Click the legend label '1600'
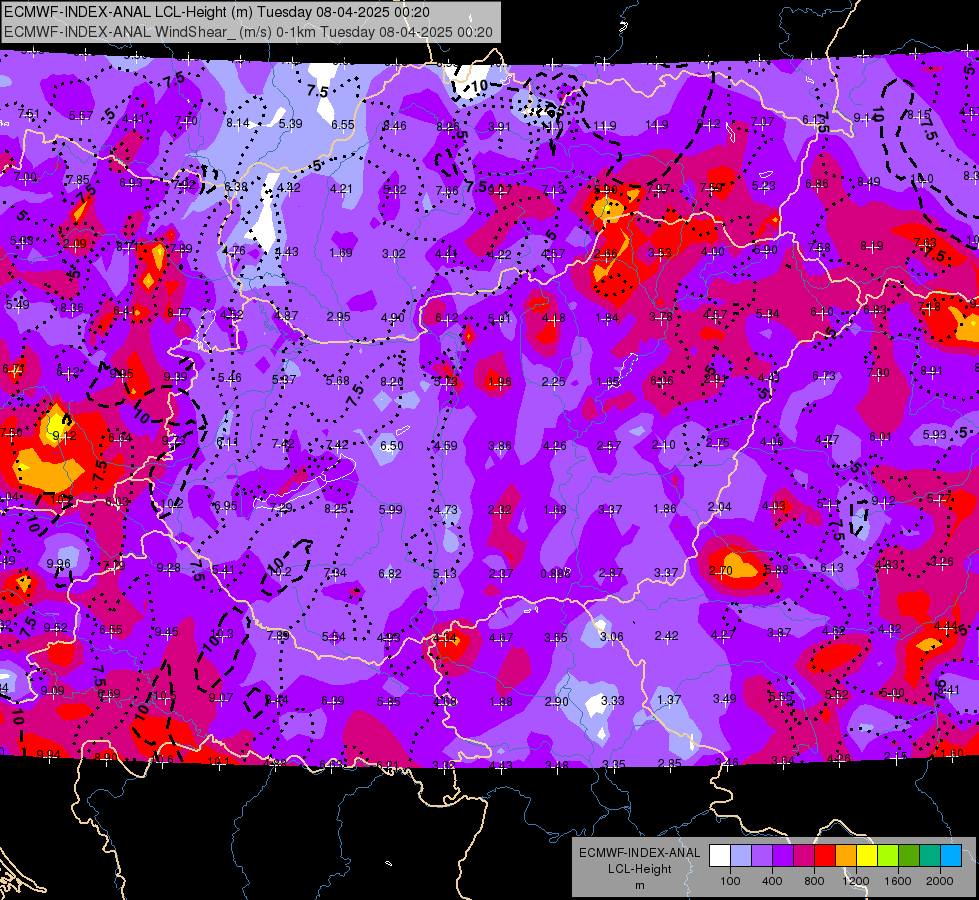979x900 pixels. click(x=898, y=881)
